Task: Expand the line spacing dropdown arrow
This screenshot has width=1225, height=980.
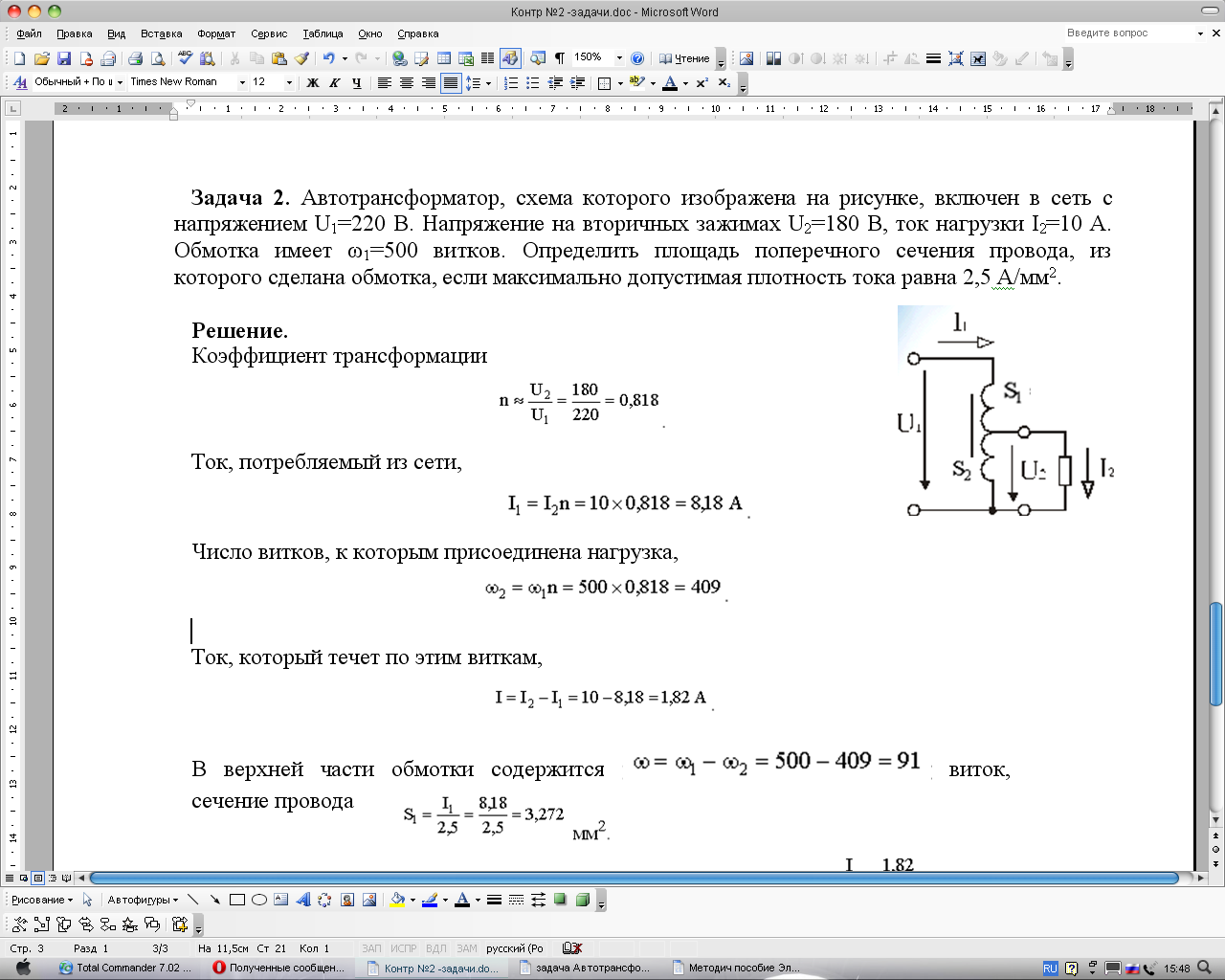Action: click(x=488, y=83)
